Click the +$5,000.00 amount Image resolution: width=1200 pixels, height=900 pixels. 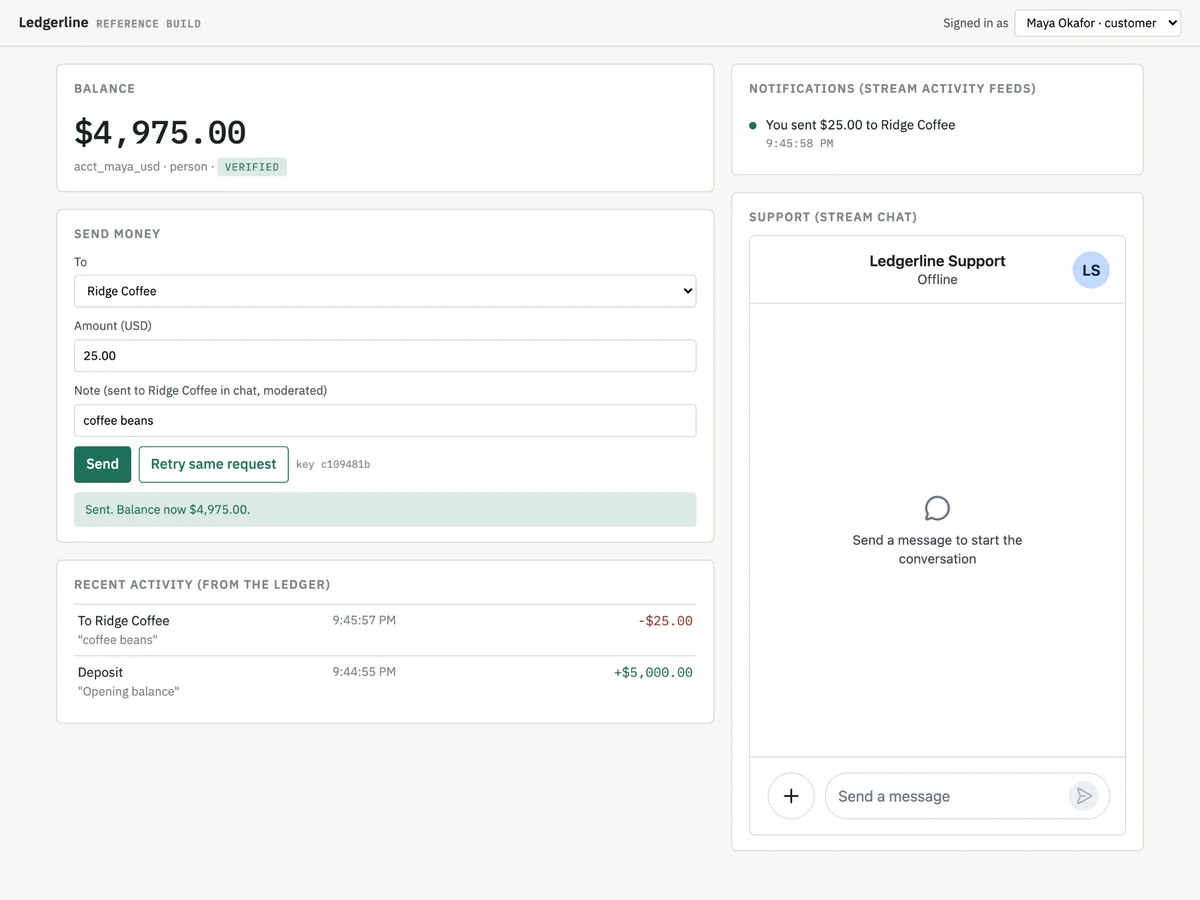click(x=653, y=672)
